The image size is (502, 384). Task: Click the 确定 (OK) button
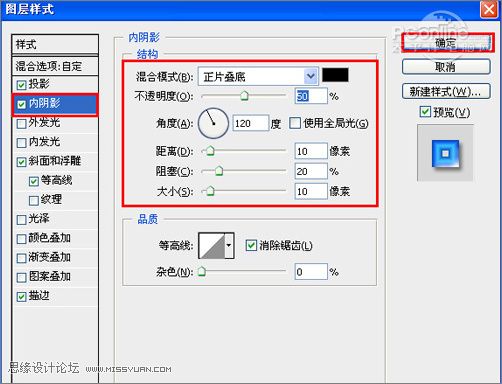(x=446, y=43)
